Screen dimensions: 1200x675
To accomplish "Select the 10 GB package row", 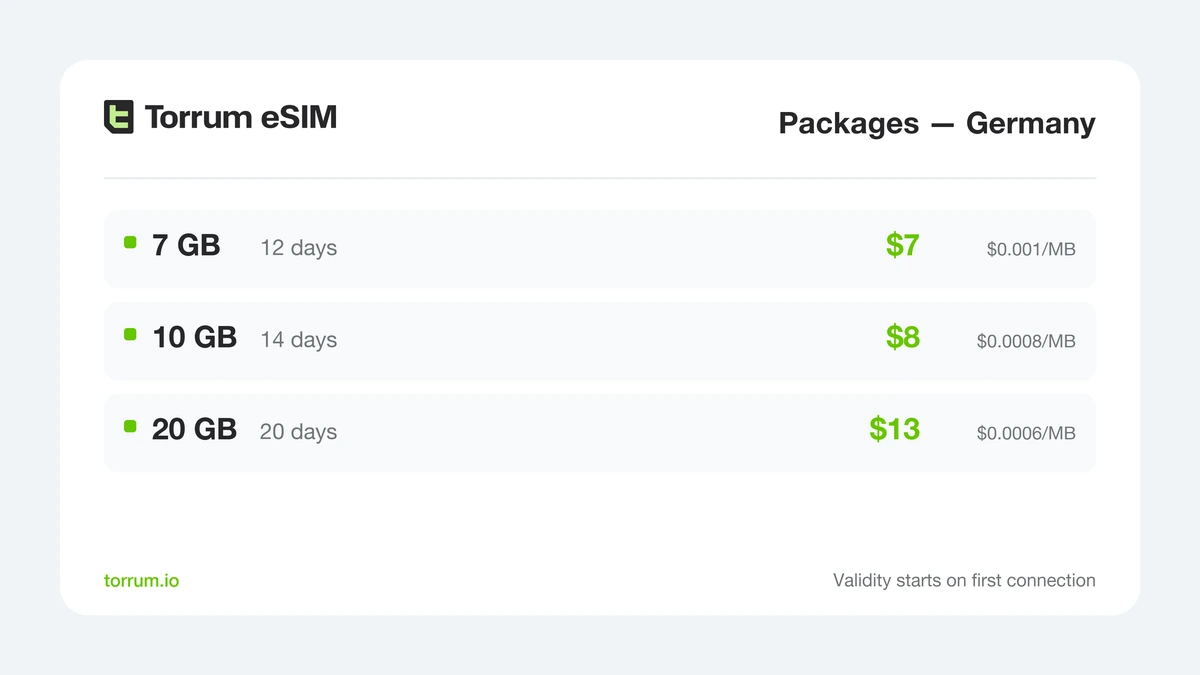I will click(600, 341).
